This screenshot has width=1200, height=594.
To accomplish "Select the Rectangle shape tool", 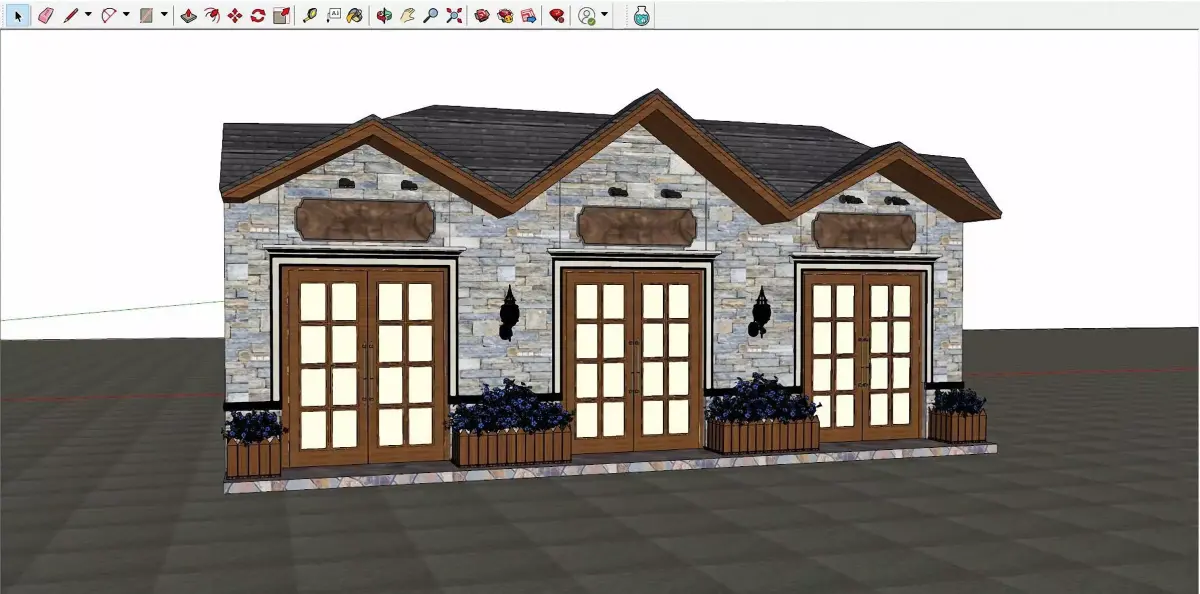I will click(147, 15).
